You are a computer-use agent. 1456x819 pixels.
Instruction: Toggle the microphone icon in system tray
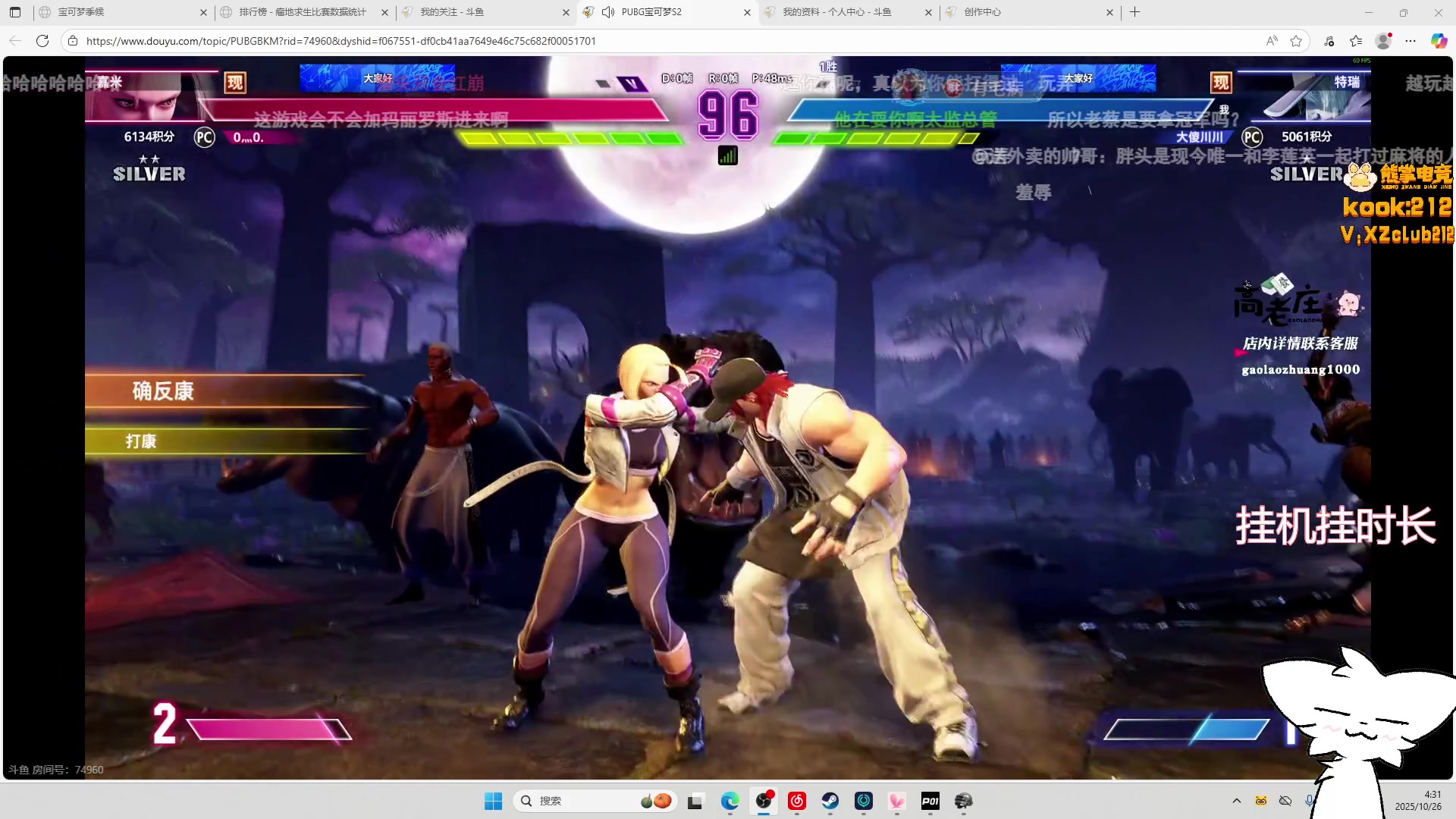tap(1310, 801)
